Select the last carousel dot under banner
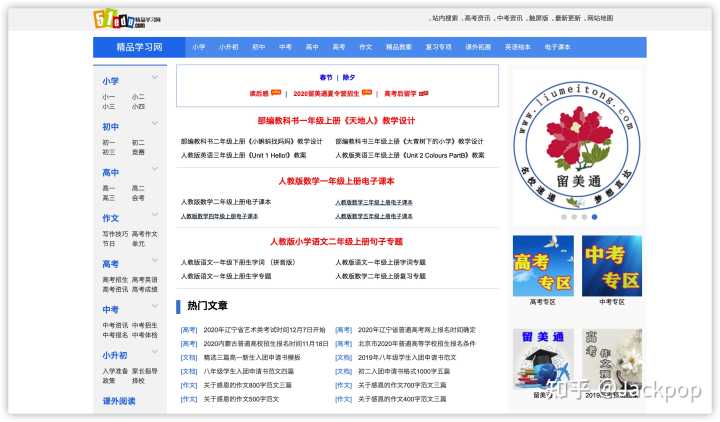 tap(593, 216)
